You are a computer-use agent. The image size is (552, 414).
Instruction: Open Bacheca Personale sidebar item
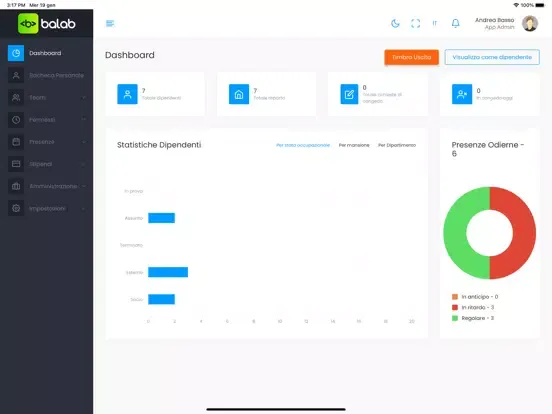tap(46, 75)
